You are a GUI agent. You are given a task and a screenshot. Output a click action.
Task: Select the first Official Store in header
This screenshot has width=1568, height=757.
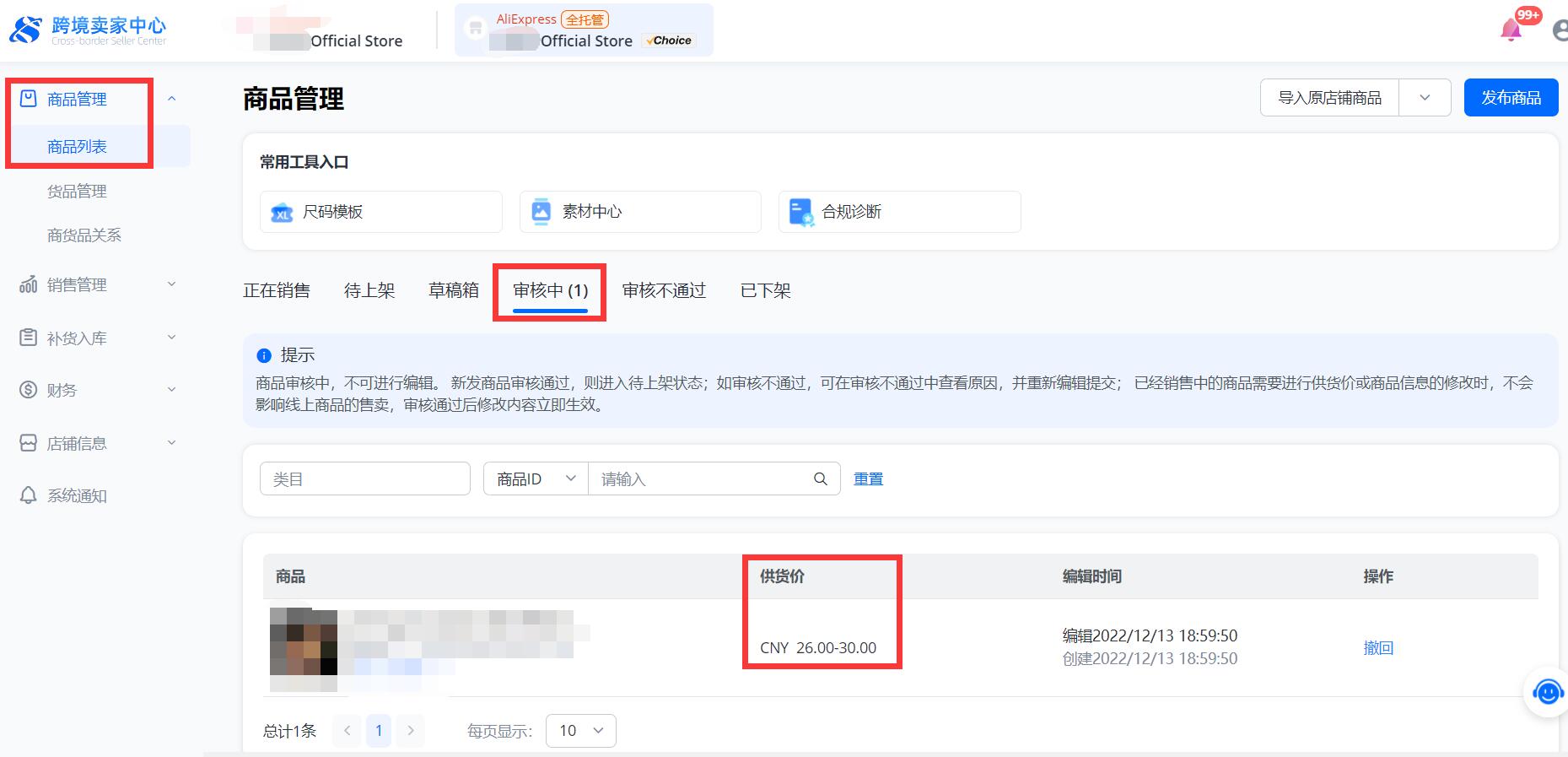[x=319, y=31]
